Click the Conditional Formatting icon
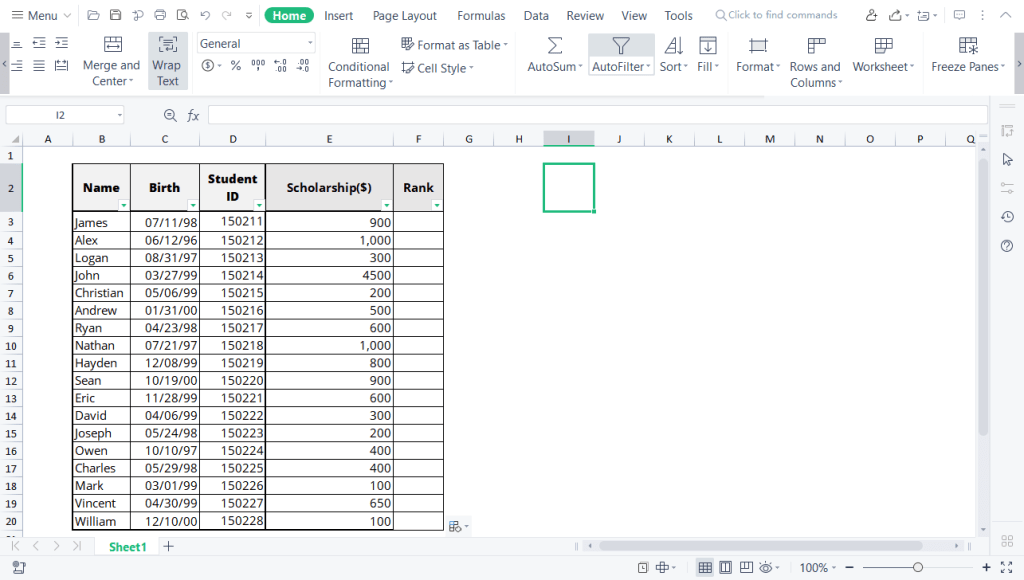Screen dimensions: 1024x580 tap(360, 46)
